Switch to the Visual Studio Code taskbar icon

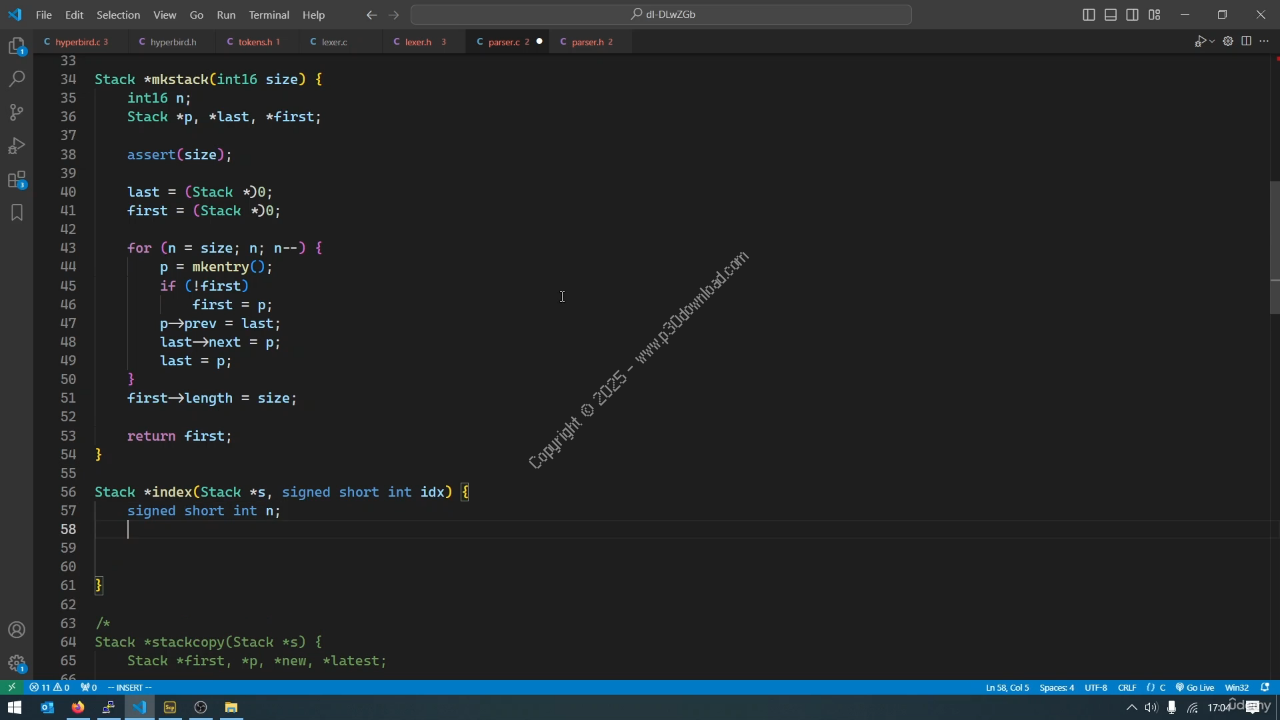pyautogui.click(x=139, y=708)
